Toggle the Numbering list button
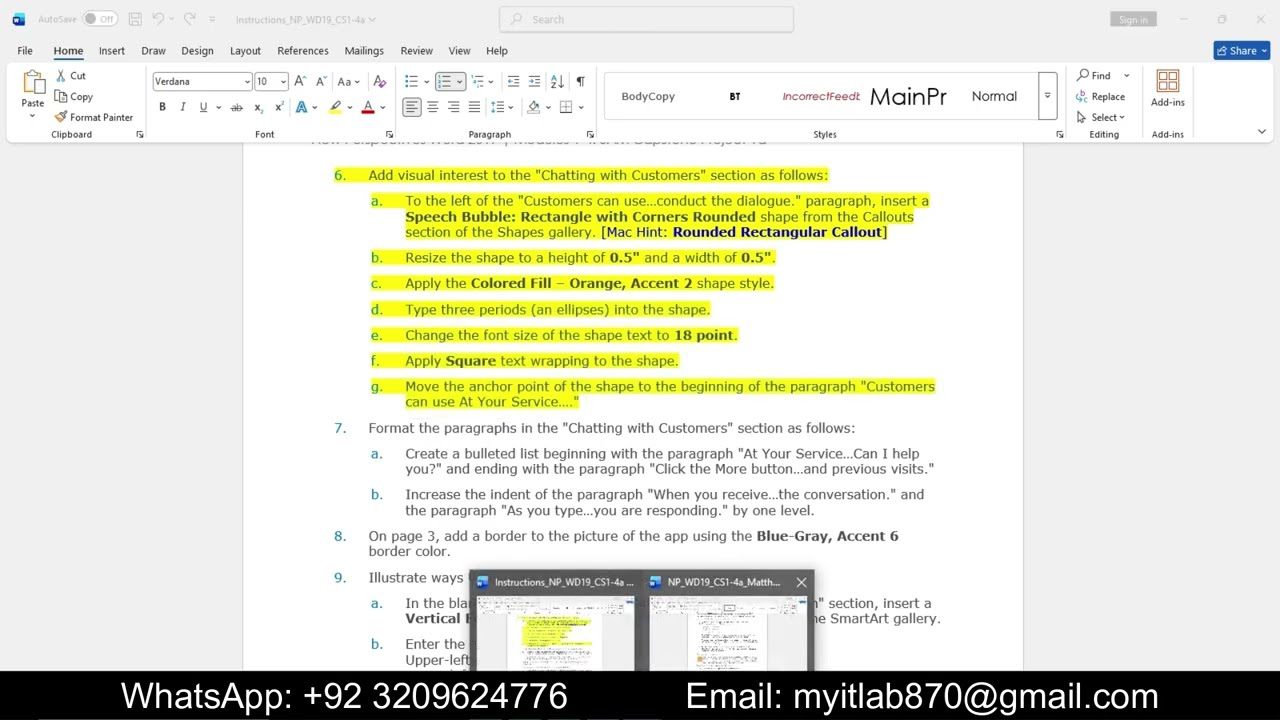This screenshot has width=1280, height=720. pos(444,82)
